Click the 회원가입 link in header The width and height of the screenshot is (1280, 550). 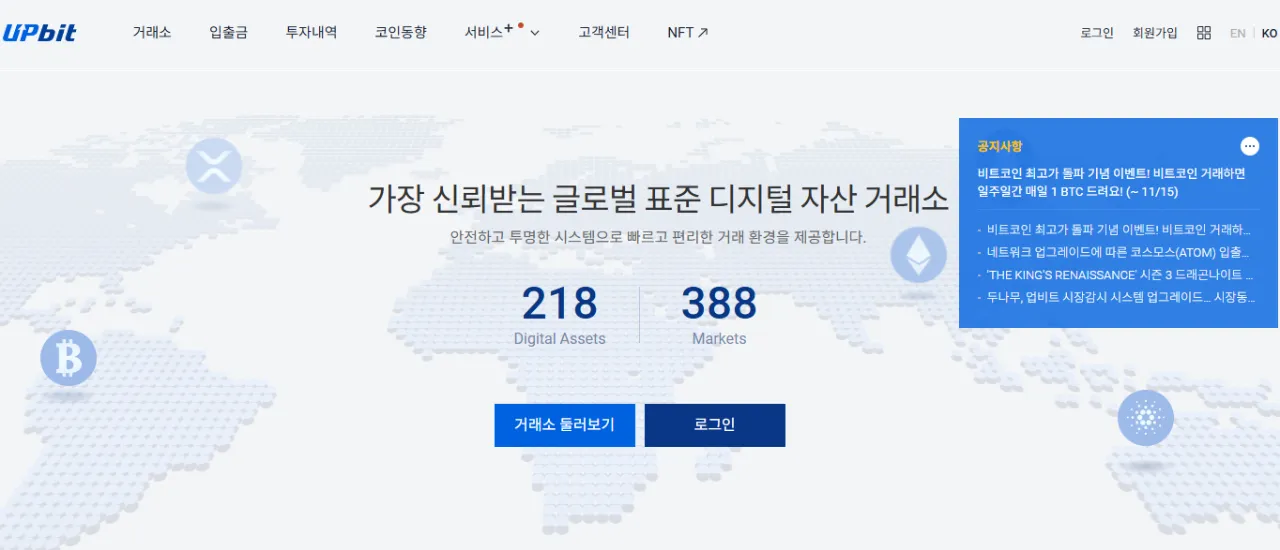(x=1155, y=33)
